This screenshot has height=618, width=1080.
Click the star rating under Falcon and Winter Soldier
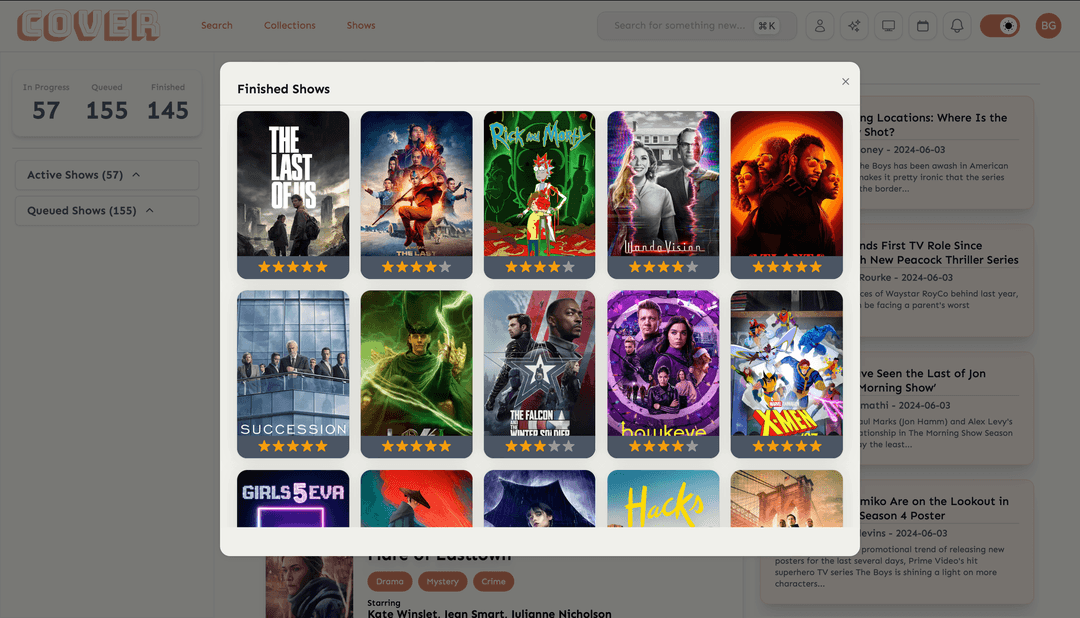539,446
